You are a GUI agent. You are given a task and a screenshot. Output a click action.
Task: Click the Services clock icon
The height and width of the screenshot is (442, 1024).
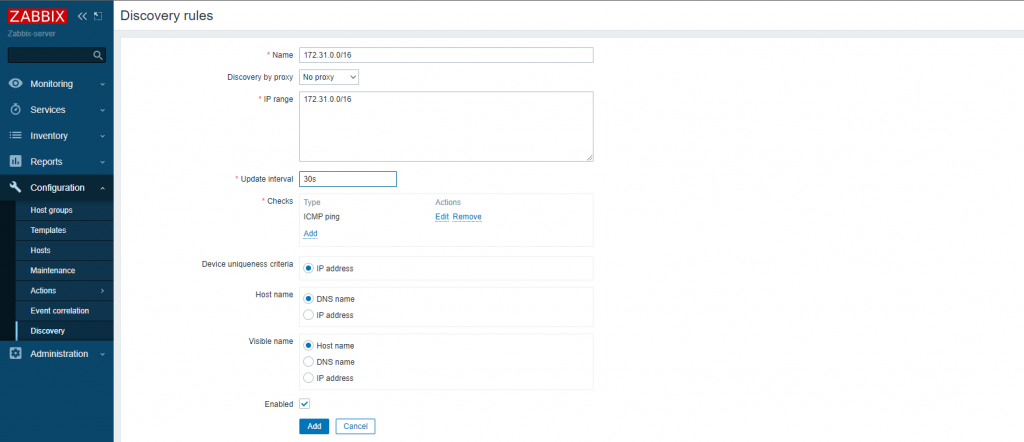(x=16, y=110)
